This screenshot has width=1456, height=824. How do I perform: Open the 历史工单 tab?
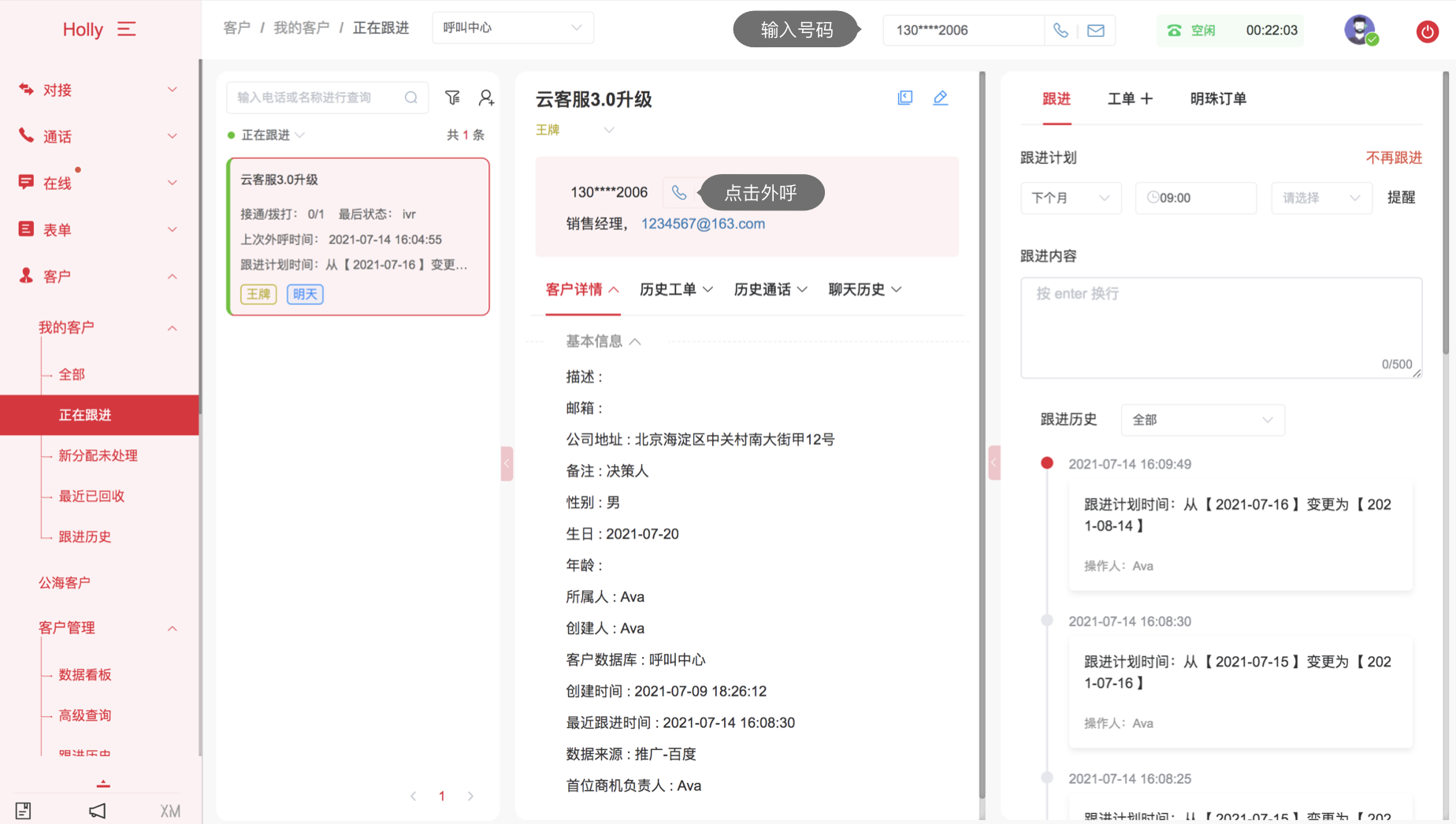click(676, 290)
